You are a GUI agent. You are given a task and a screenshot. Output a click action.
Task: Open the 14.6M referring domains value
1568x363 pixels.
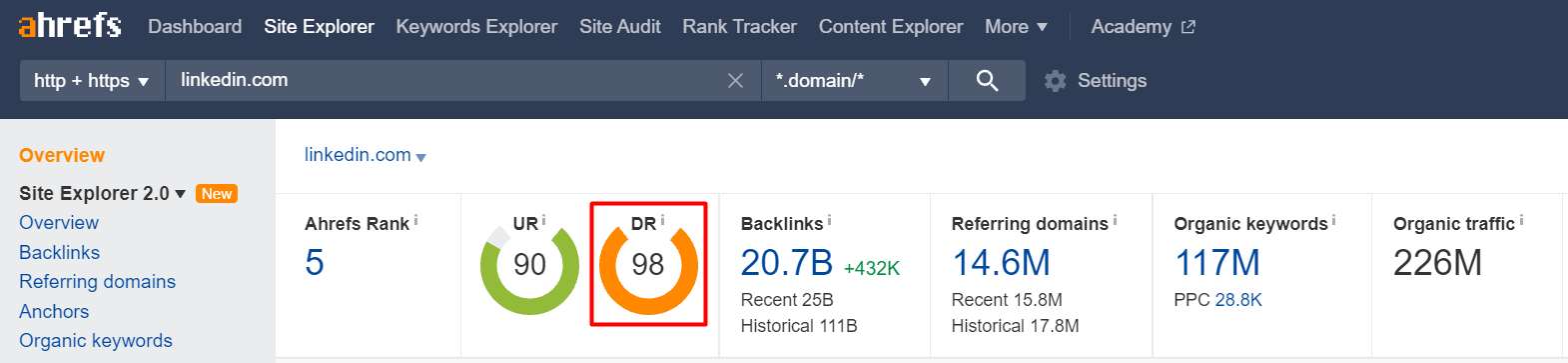pyautogui.click(x=1001, y=263)
